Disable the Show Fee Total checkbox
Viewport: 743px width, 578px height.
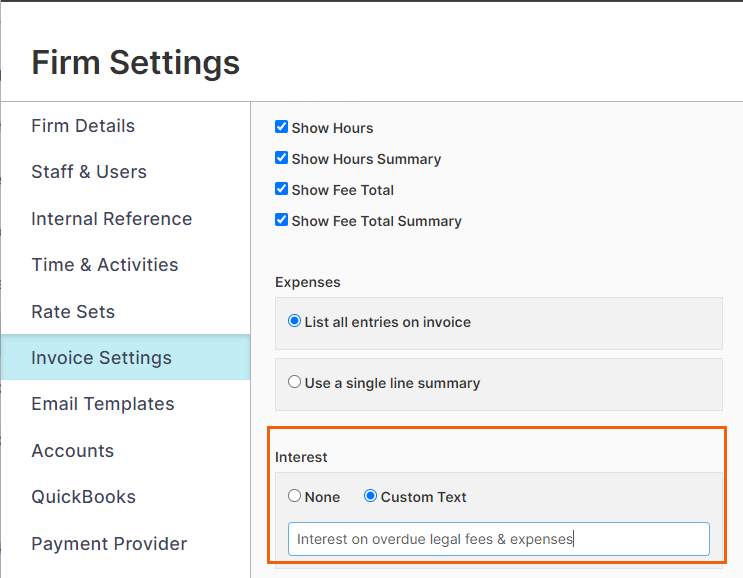tap(282, 190)
